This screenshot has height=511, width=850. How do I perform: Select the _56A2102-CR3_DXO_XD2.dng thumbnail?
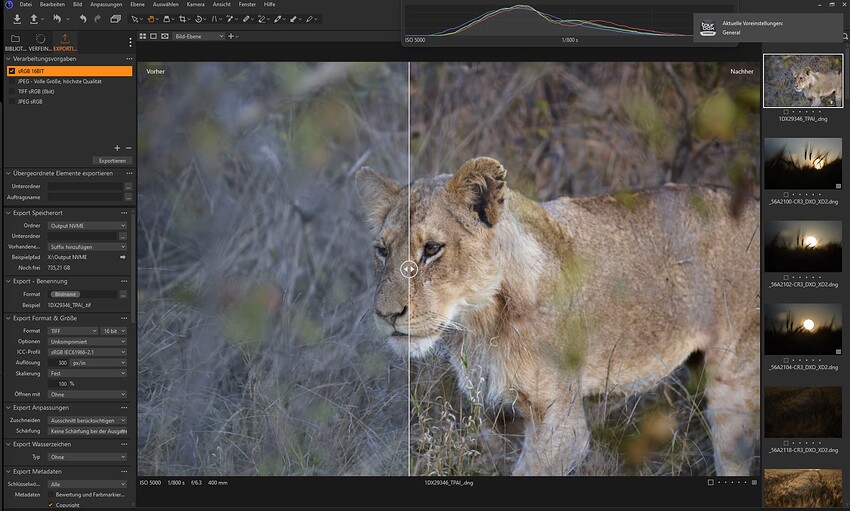(803, 247)
